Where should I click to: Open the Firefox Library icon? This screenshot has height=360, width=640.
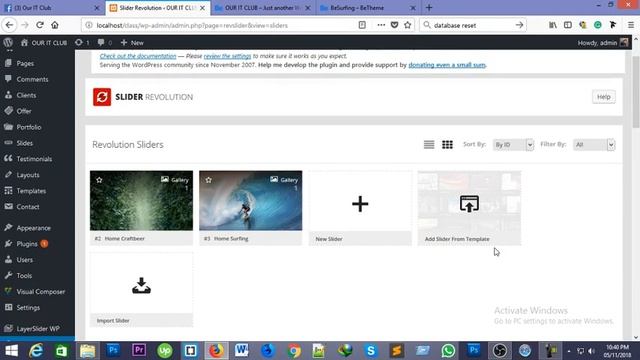pos(553,25)
